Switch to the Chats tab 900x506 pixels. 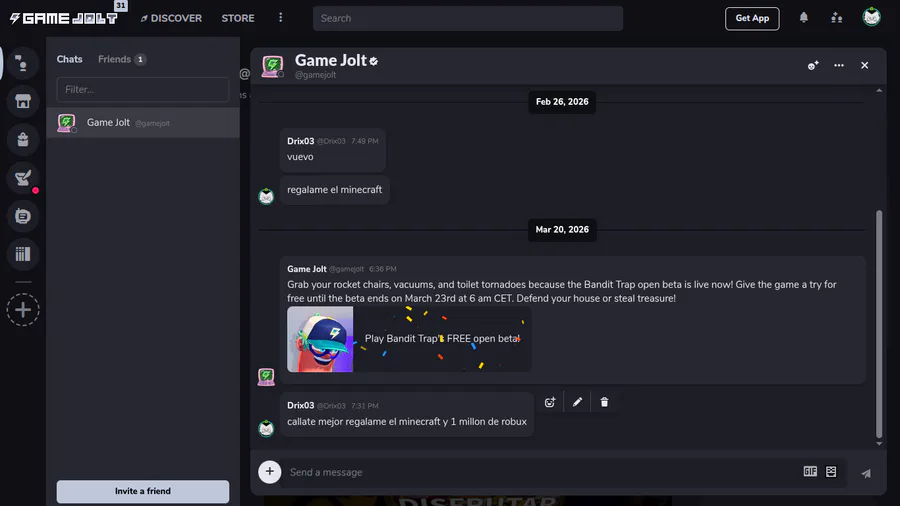69,59
